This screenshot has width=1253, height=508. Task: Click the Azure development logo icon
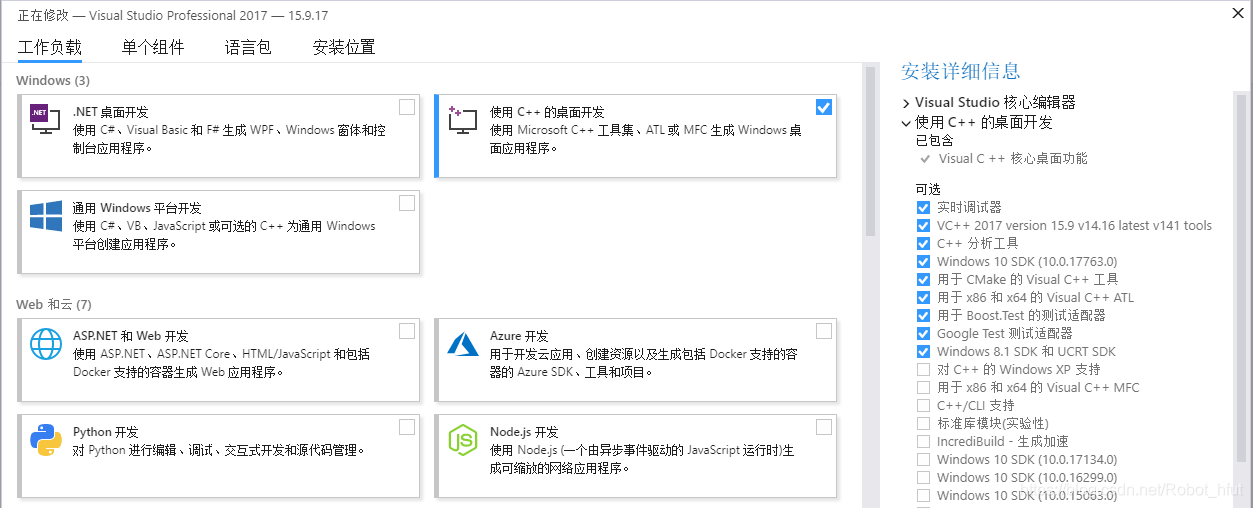coord(464,344)
